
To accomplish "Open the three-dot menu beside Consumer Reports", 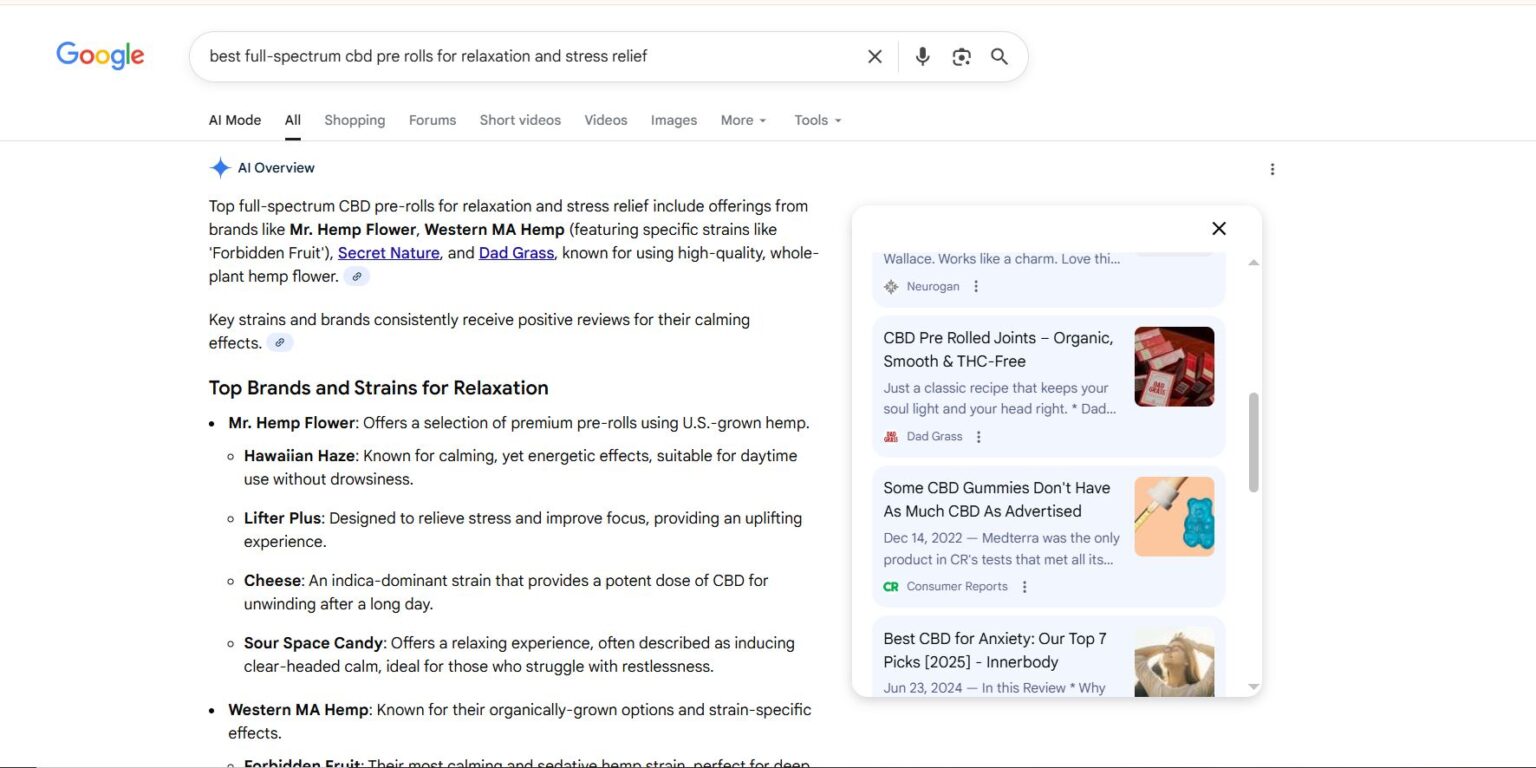I will pyautogui.click(x=1024, y=587).
